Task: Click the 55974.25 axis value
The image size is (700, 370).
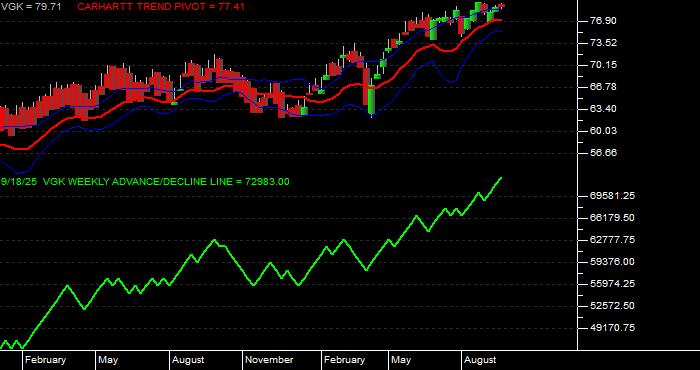Action: 612,284
